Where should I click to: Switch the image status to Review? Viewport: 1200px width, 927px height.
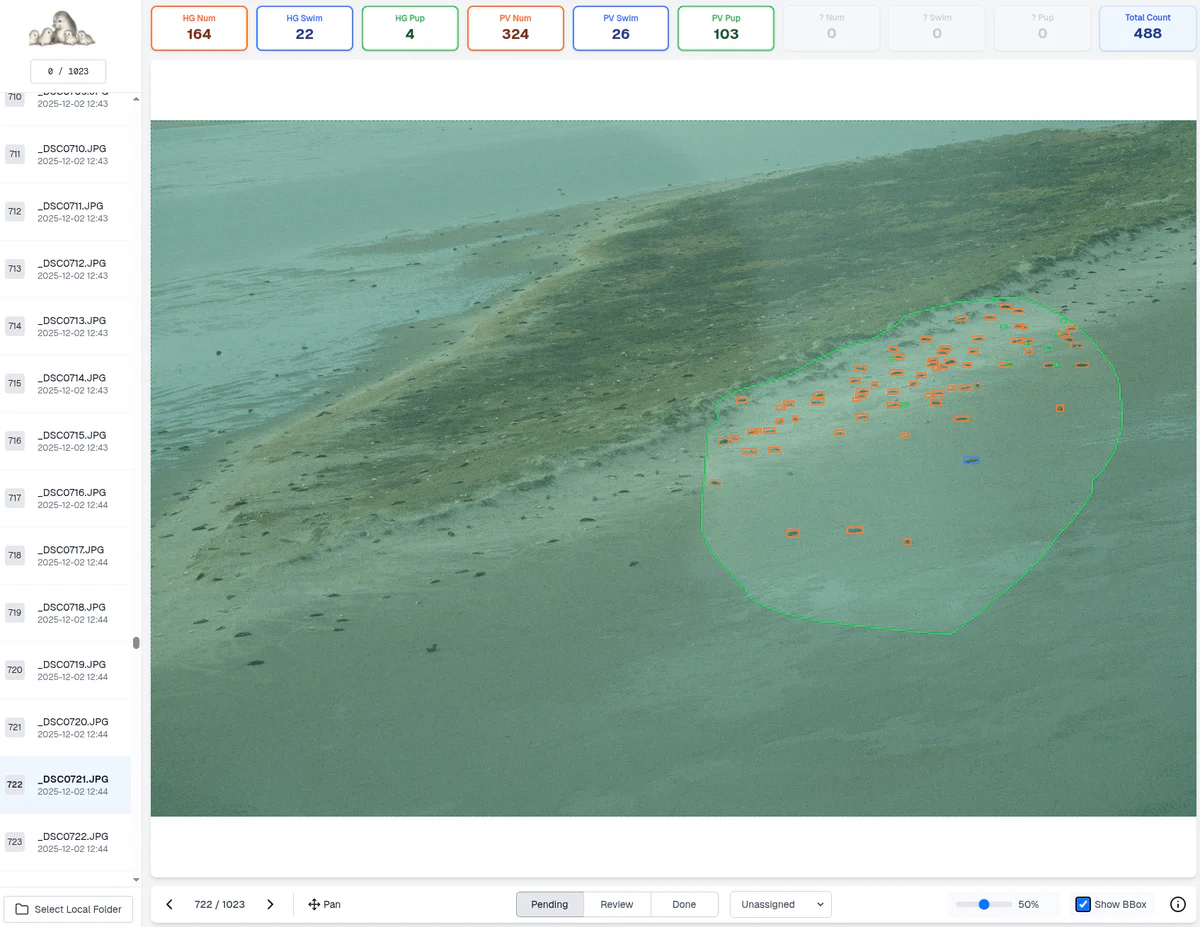point(617,904)
